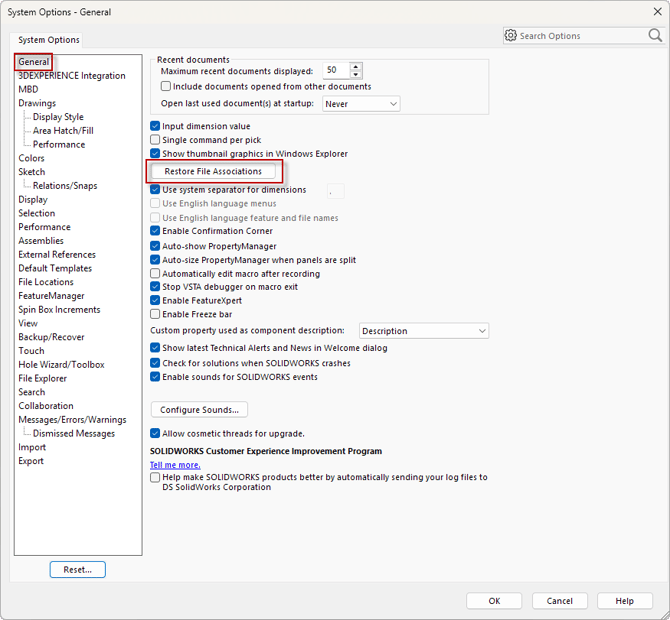The height and width of the screenshot is (620, 670).
Task: Click the gear icon in Search Options
Action: coord(511,35)
